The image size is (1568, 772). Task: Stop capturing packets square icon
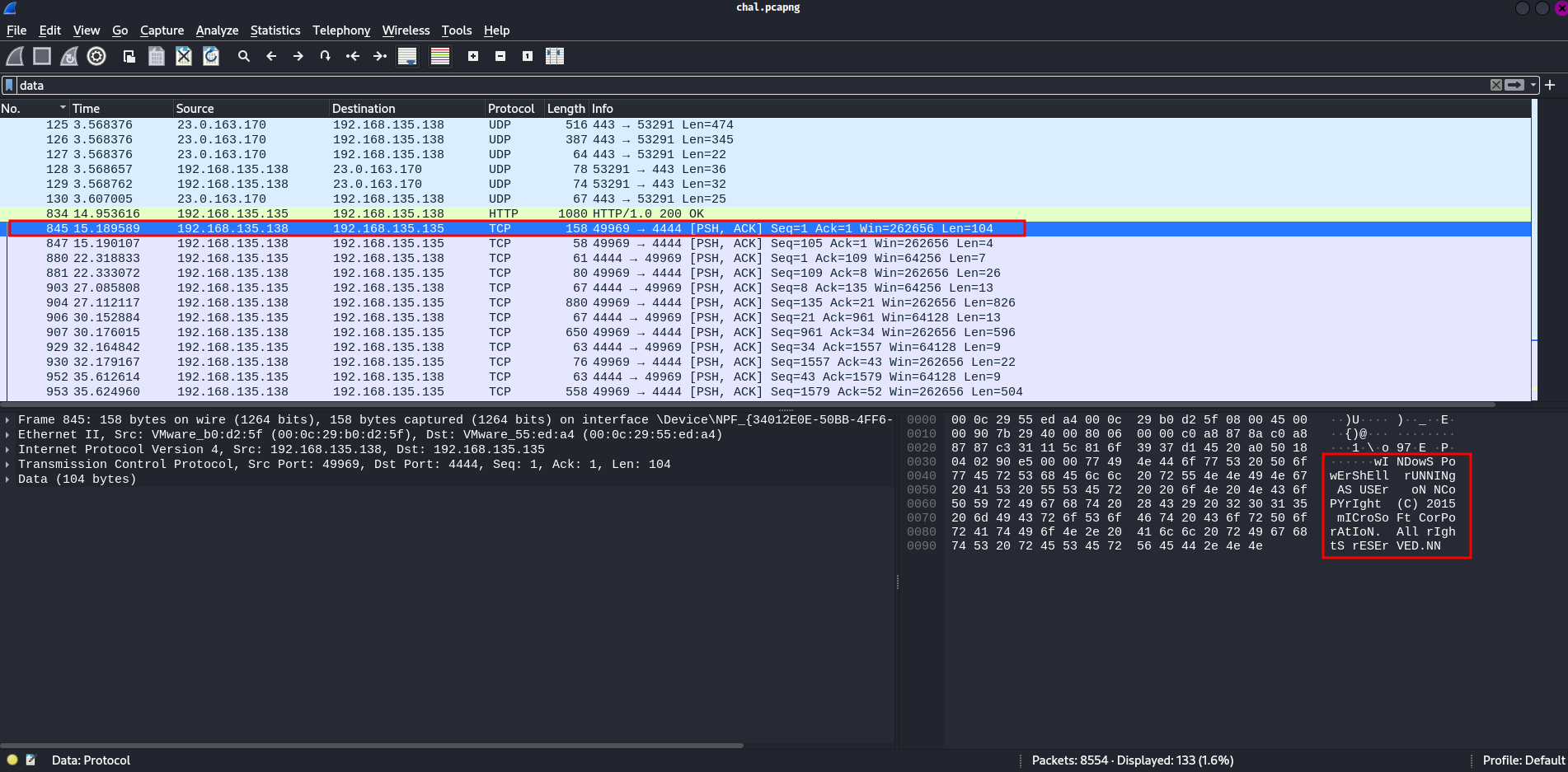(x=42, y=56)
